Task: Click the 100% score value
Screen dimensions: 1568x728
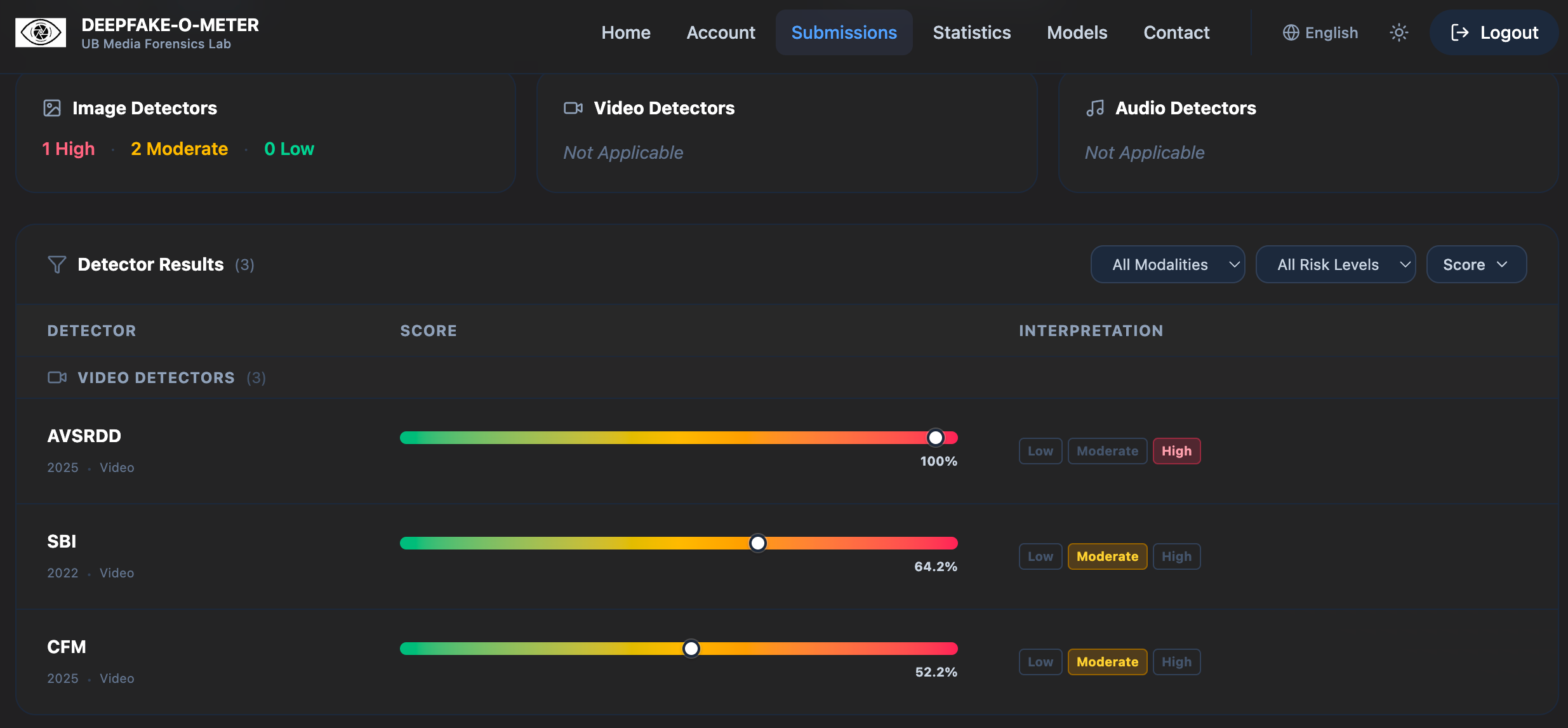Action: coord(938,461)
